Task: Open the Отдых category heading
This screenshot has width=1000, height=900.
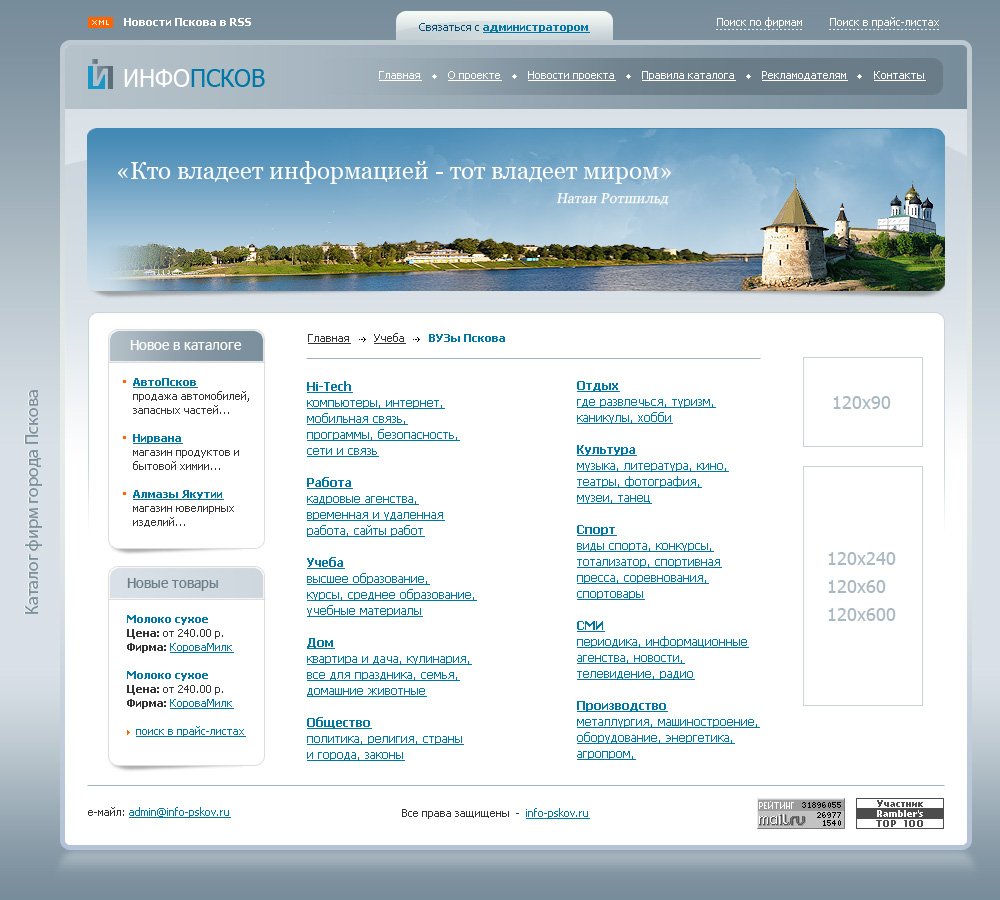Action: coord(598,386)
